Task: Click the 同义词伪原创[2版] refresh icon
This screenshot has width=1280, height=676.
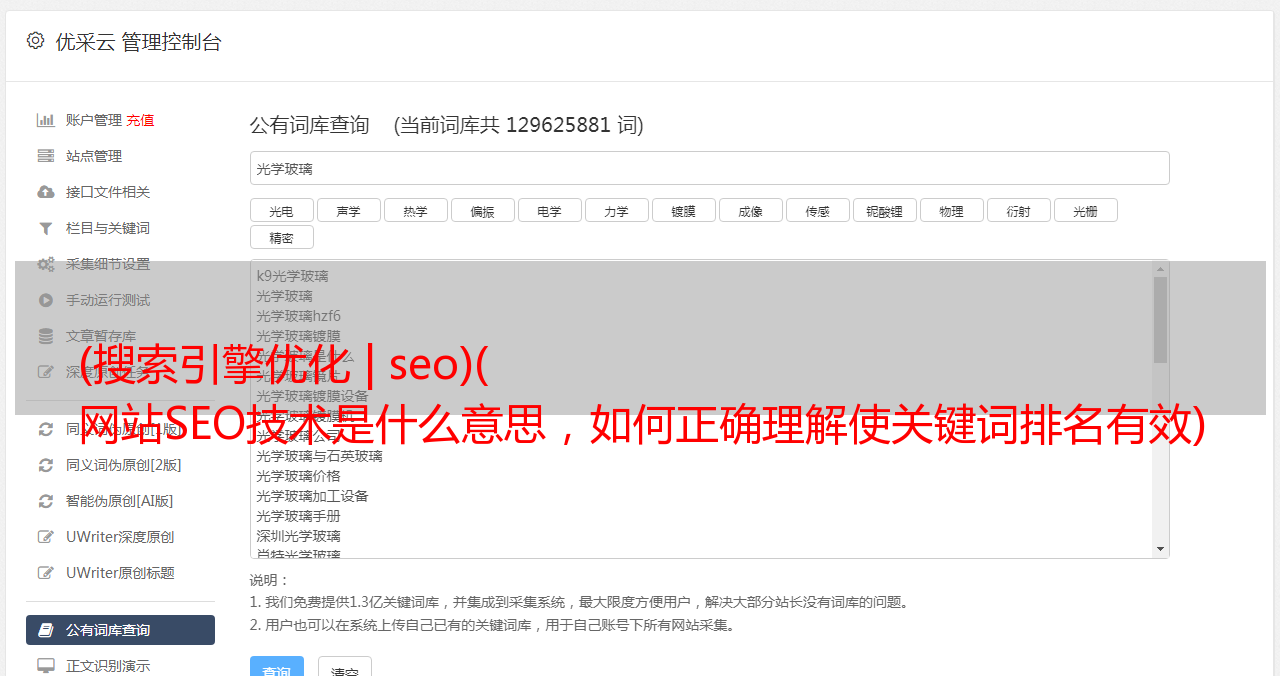Action: click(45, 465)
